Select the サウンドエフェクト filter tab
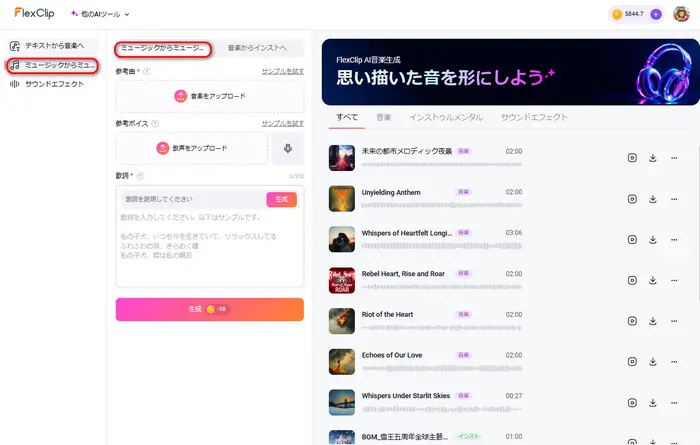 534,117
